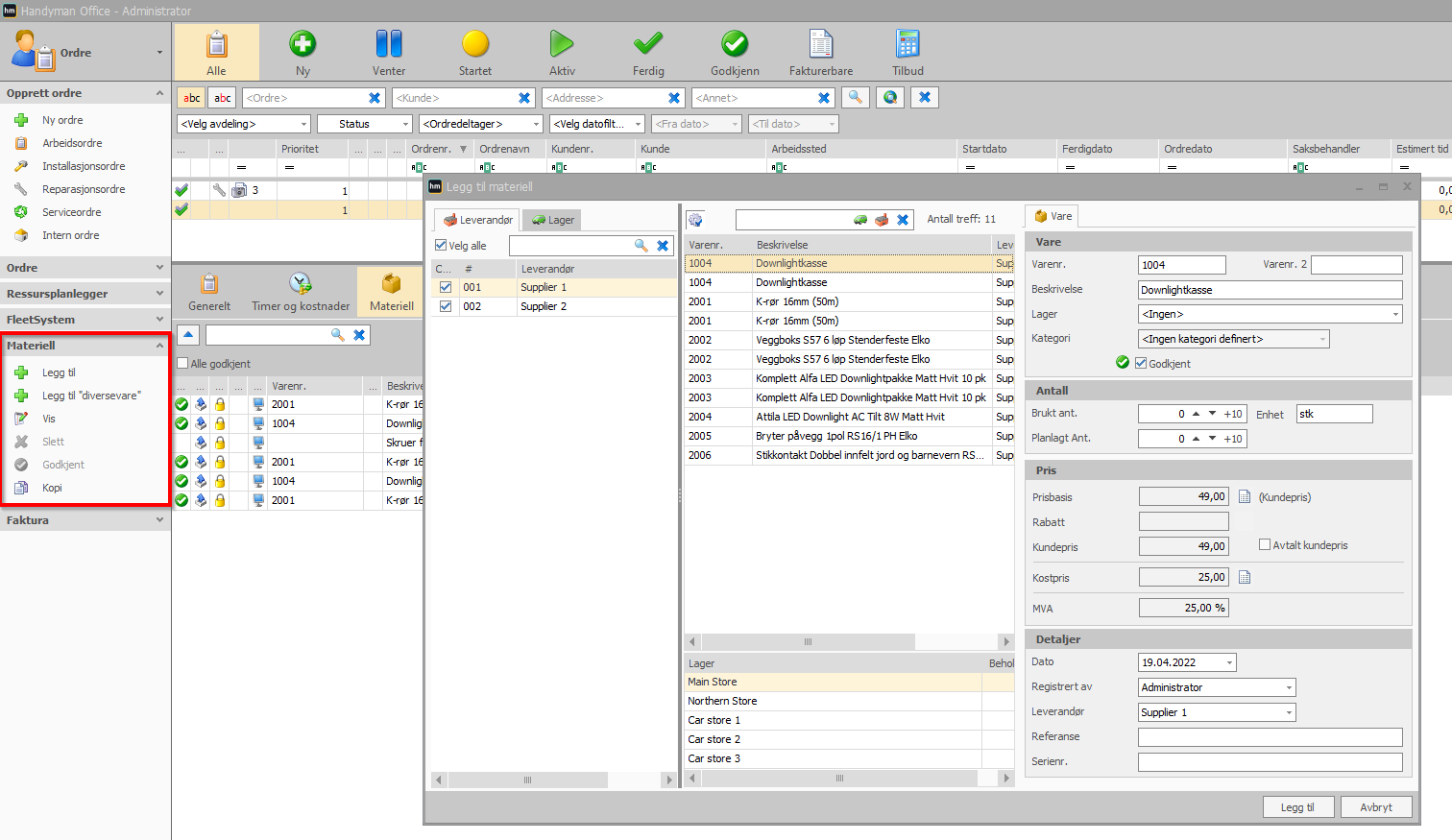The width and height of the screenshot is (1452, 840).
Task: Add +10 to Planlagt Ant.
Action: coord(1233,439)
